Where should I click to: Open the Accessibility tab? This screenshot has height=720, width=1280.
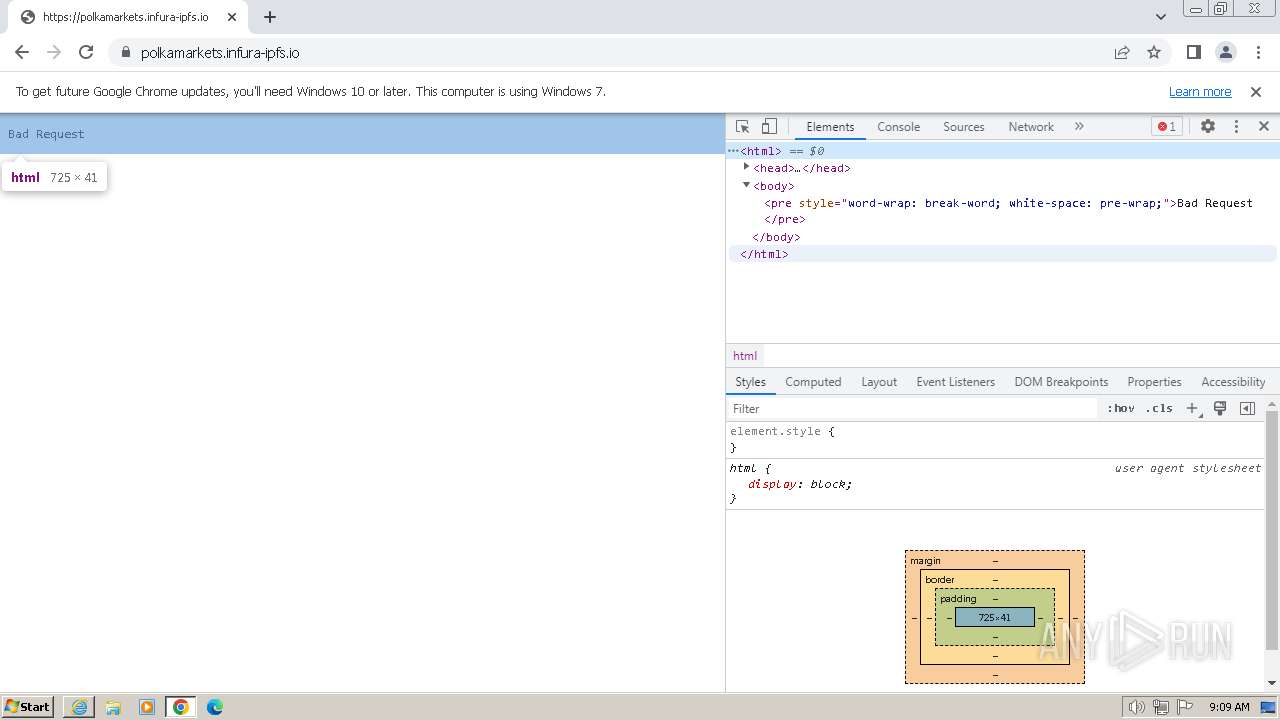point(1233,382)
